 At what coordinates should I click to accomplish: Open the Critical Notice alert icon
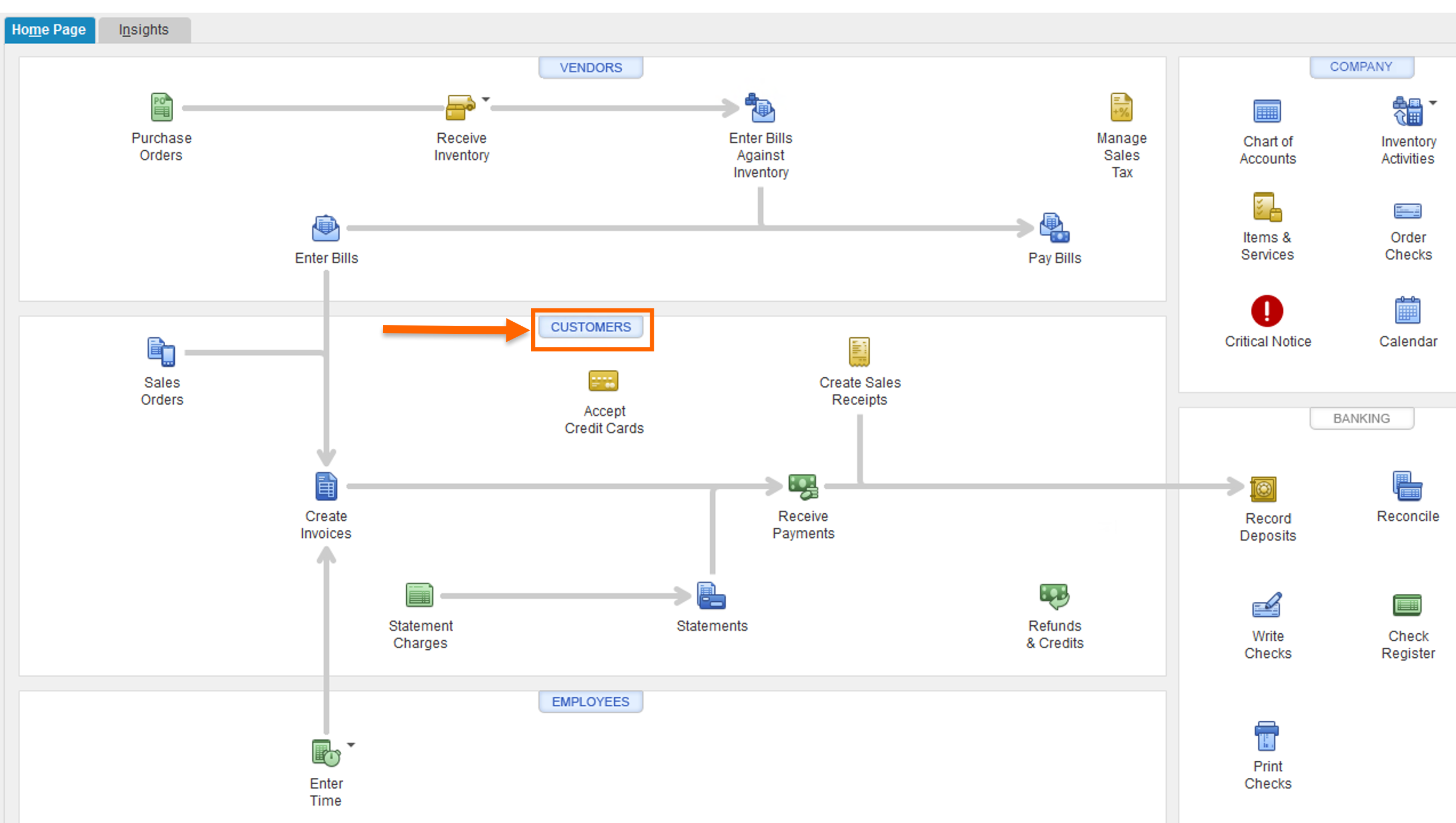pos(1267,311)
